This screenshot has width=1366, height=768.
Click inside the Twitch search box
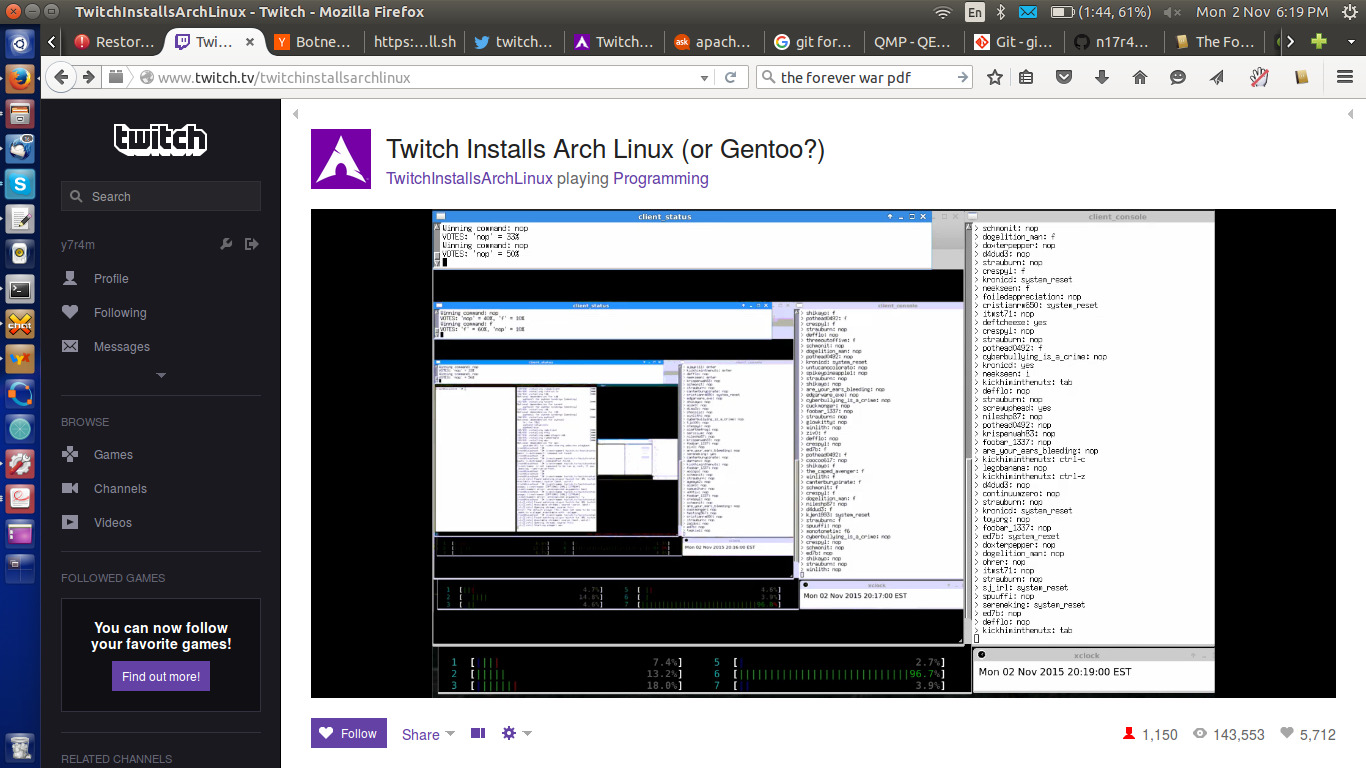click(x=160, y=196)
